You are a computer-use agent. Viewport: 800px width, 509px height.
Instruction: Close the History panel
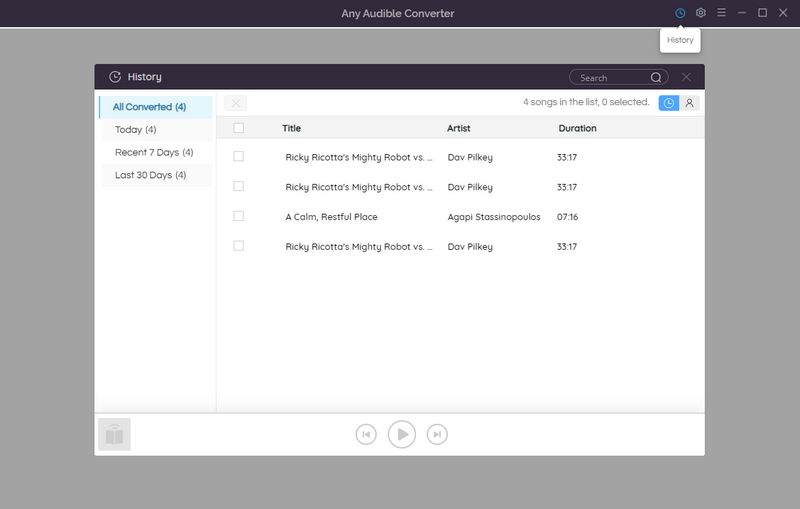686,77
